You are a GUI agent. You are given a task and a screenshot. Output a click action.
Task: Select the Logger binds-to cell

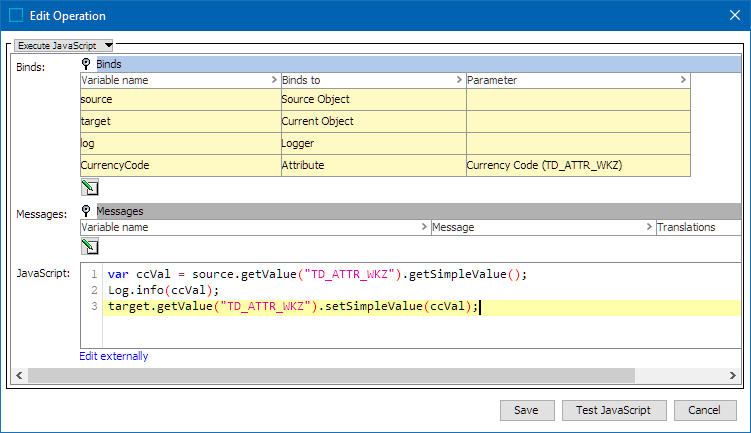coord(372,143)
